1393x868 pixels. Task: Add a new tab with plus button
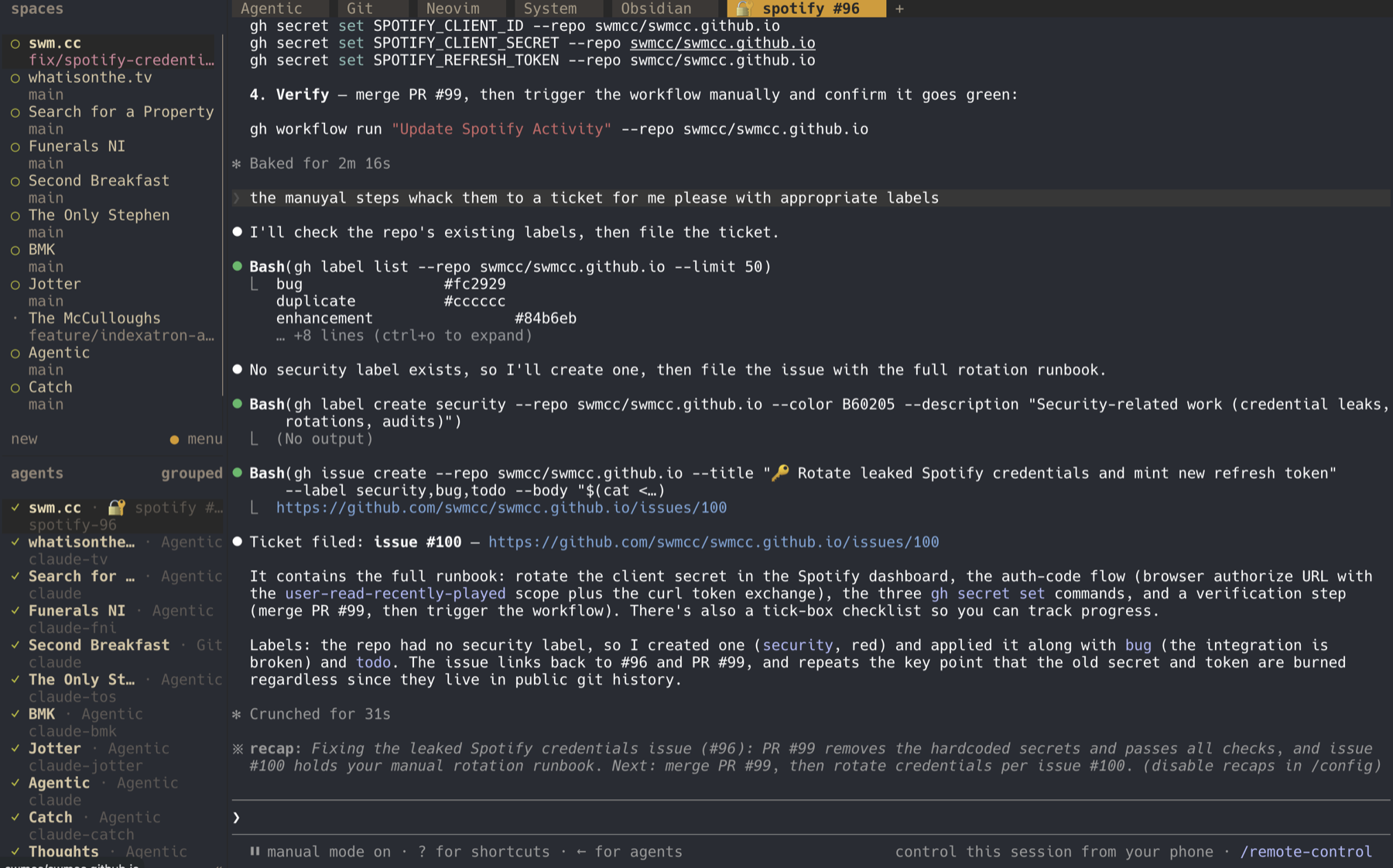point(899,9)
